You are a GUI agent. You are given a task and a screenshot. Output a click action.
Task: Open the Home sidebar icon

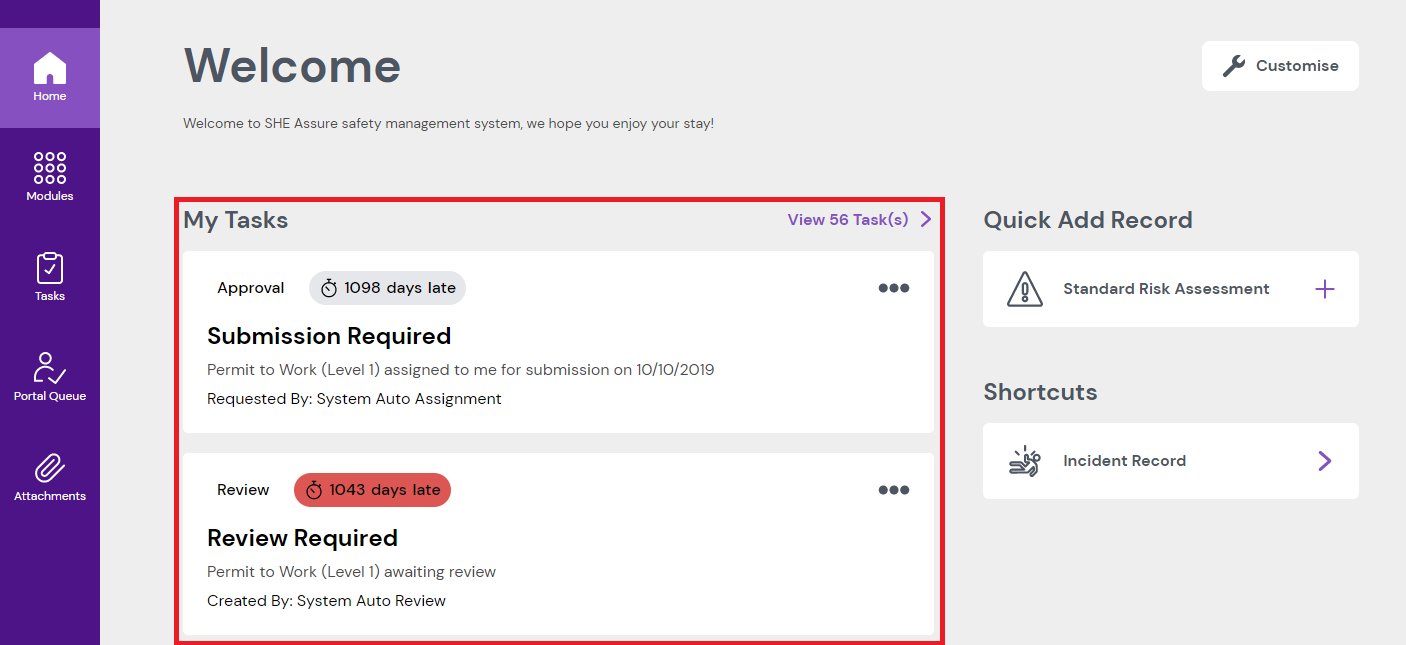click(50, 69)
